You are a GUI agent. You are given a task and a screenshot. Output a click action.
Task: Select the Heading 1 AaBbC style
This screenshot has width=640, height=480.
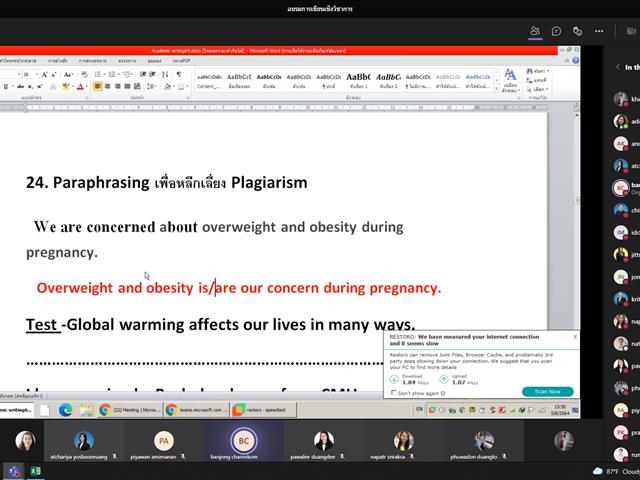[358, 80]
